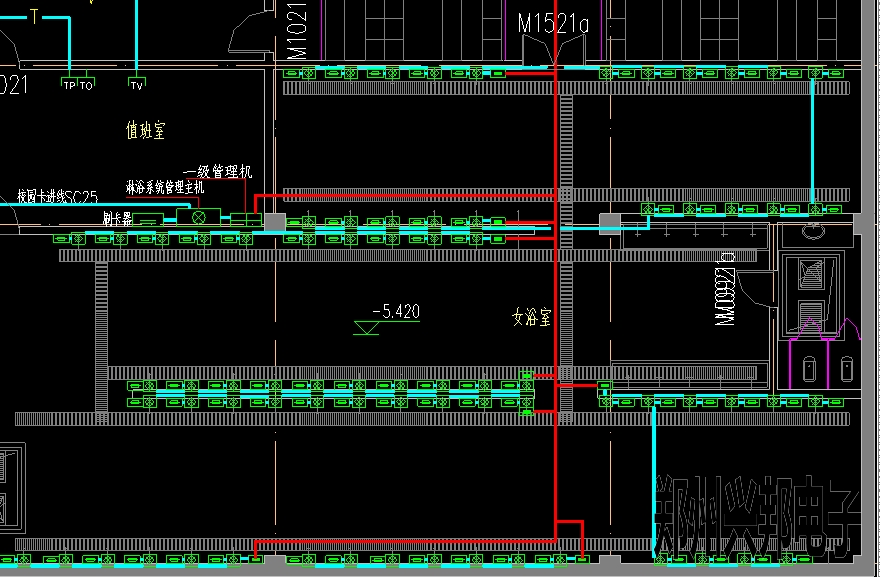
Task: Select the 女浴室 room label
Action: (x=532, y=318)
